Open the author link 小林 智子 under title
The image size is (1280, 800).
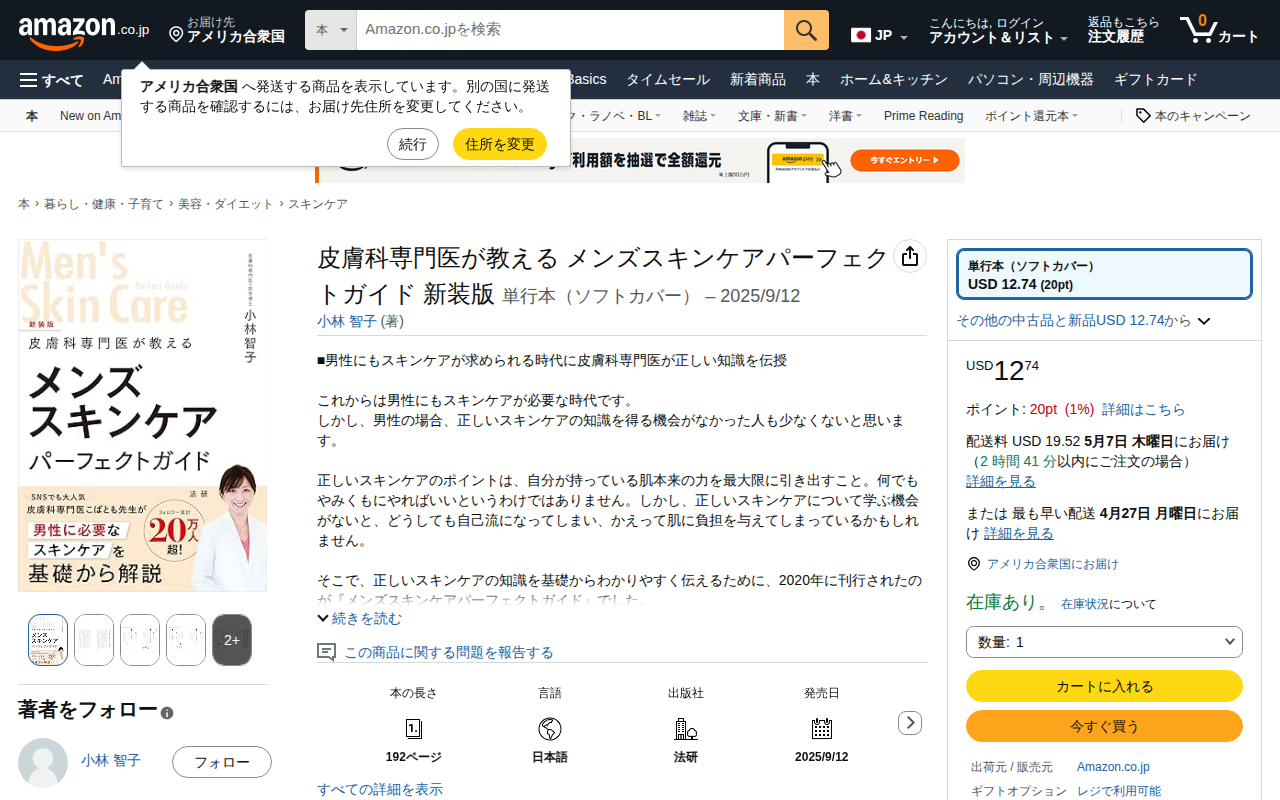tap(347, 321)
